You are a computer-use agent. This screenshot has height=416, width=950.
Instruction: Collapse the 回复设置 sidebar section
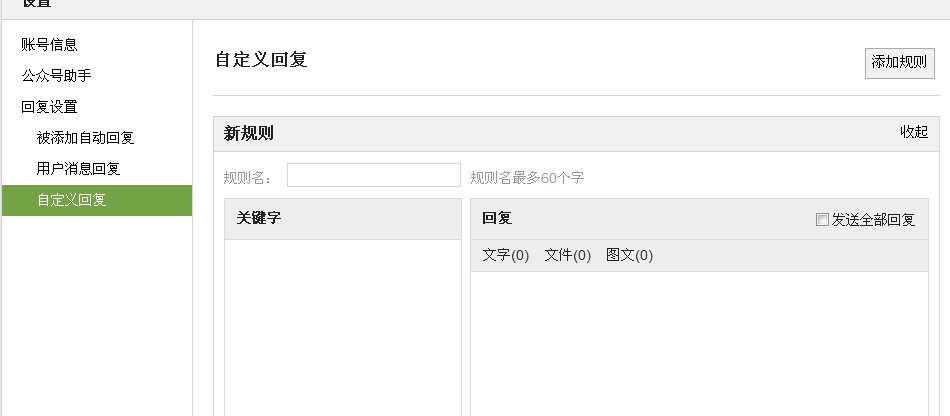(x=50, y=106)
